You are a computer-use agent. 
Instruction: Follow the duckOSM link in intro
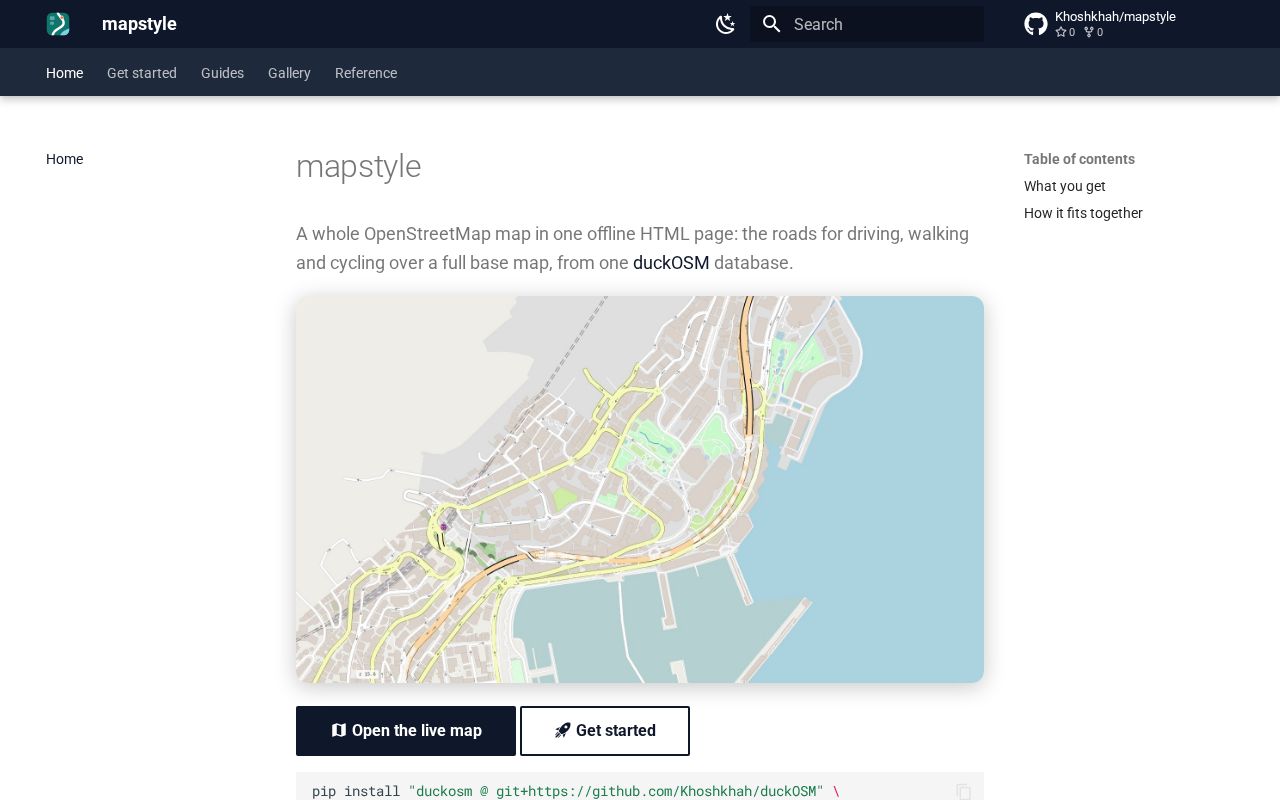pos(671,263)
